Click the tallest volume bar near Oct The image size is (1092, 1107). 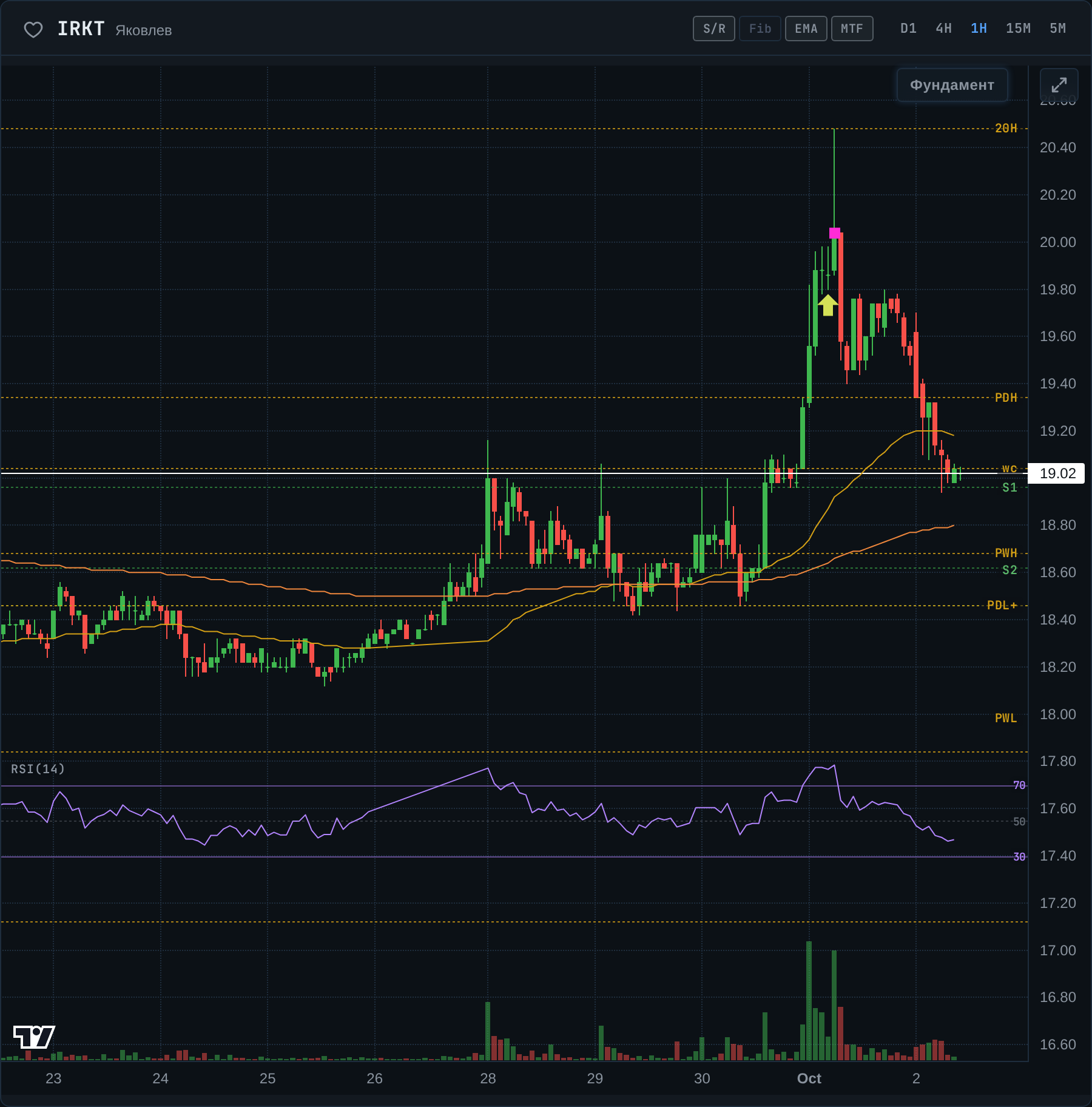tap(809, 1001)
